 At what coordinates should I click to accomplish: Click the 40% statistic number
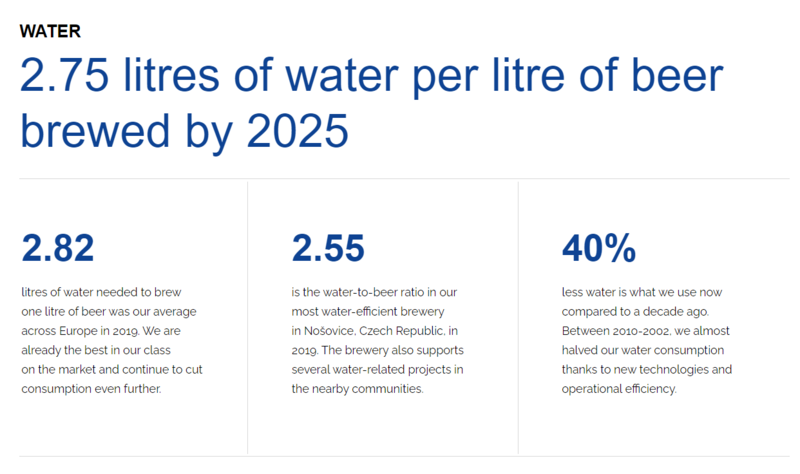pos(599,248)
